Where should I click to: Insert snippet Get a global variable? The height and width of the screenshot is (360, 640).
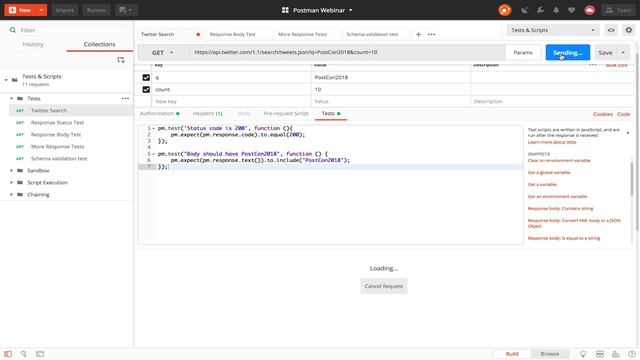pos(549,173)
